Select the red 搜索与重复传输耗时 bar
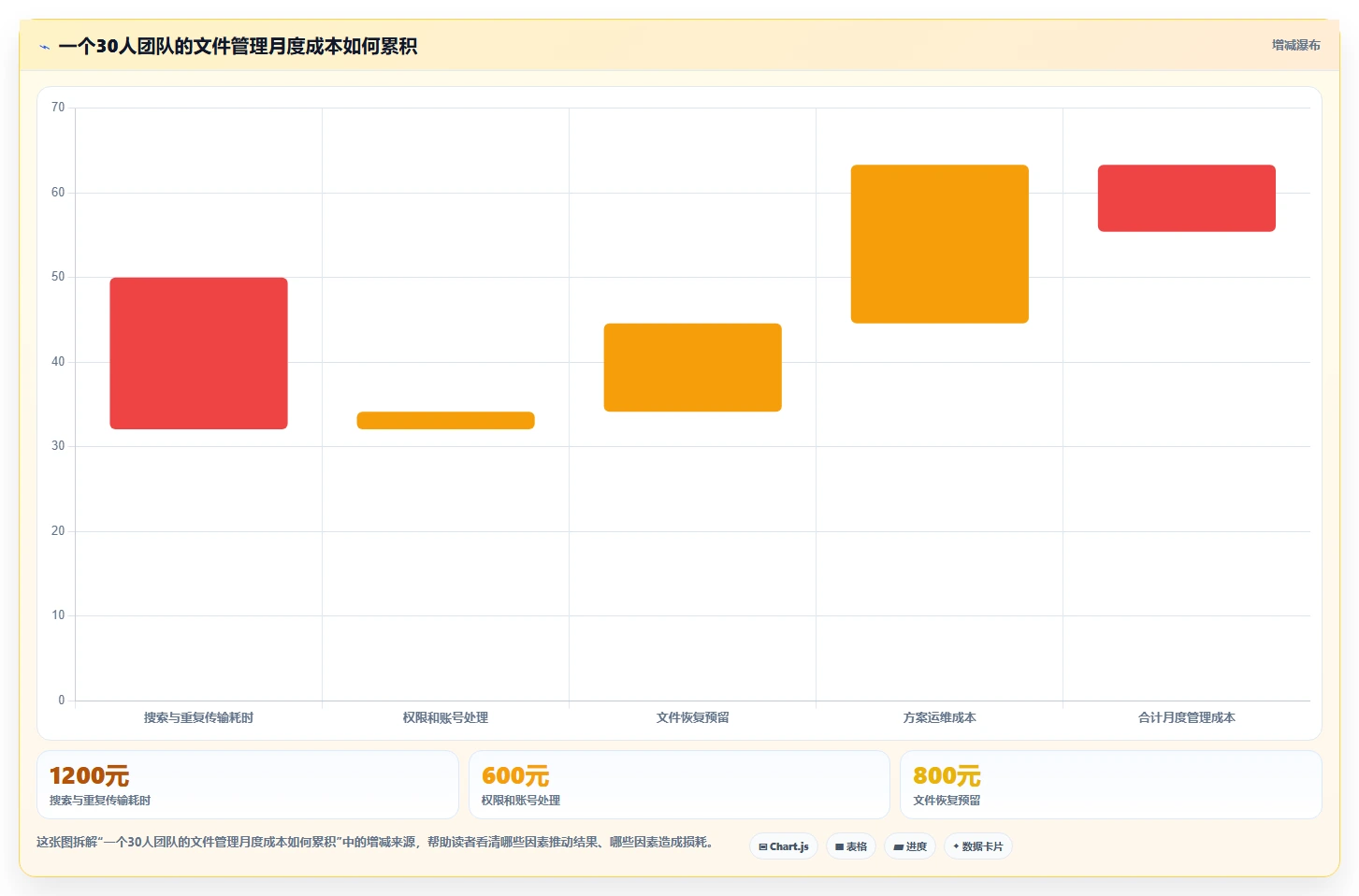Viewport: 1359px width, 896px height. click(x=198, y=354)
